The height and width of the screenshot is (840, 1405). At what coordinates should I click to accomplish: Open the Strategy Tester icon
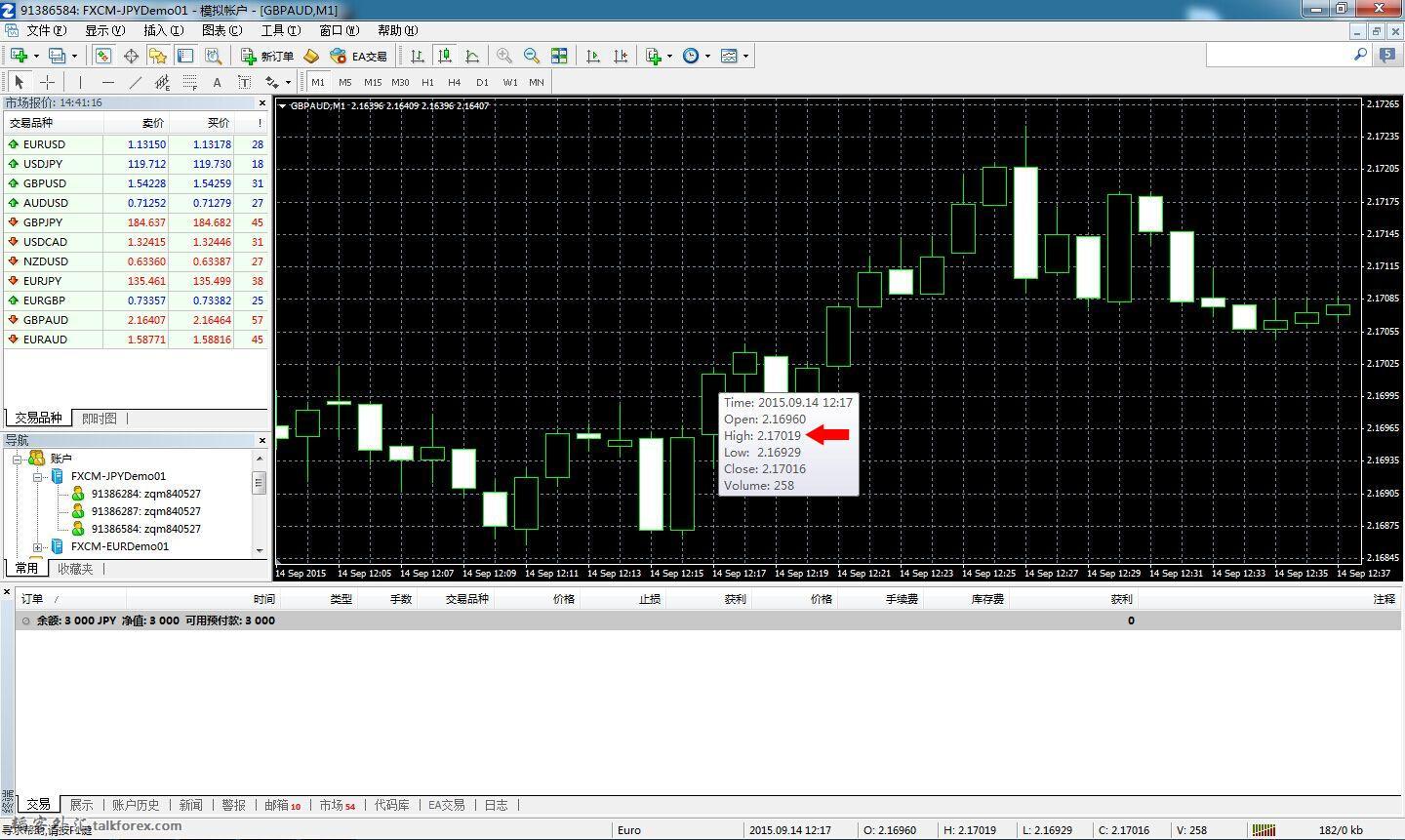coord(213,56)
